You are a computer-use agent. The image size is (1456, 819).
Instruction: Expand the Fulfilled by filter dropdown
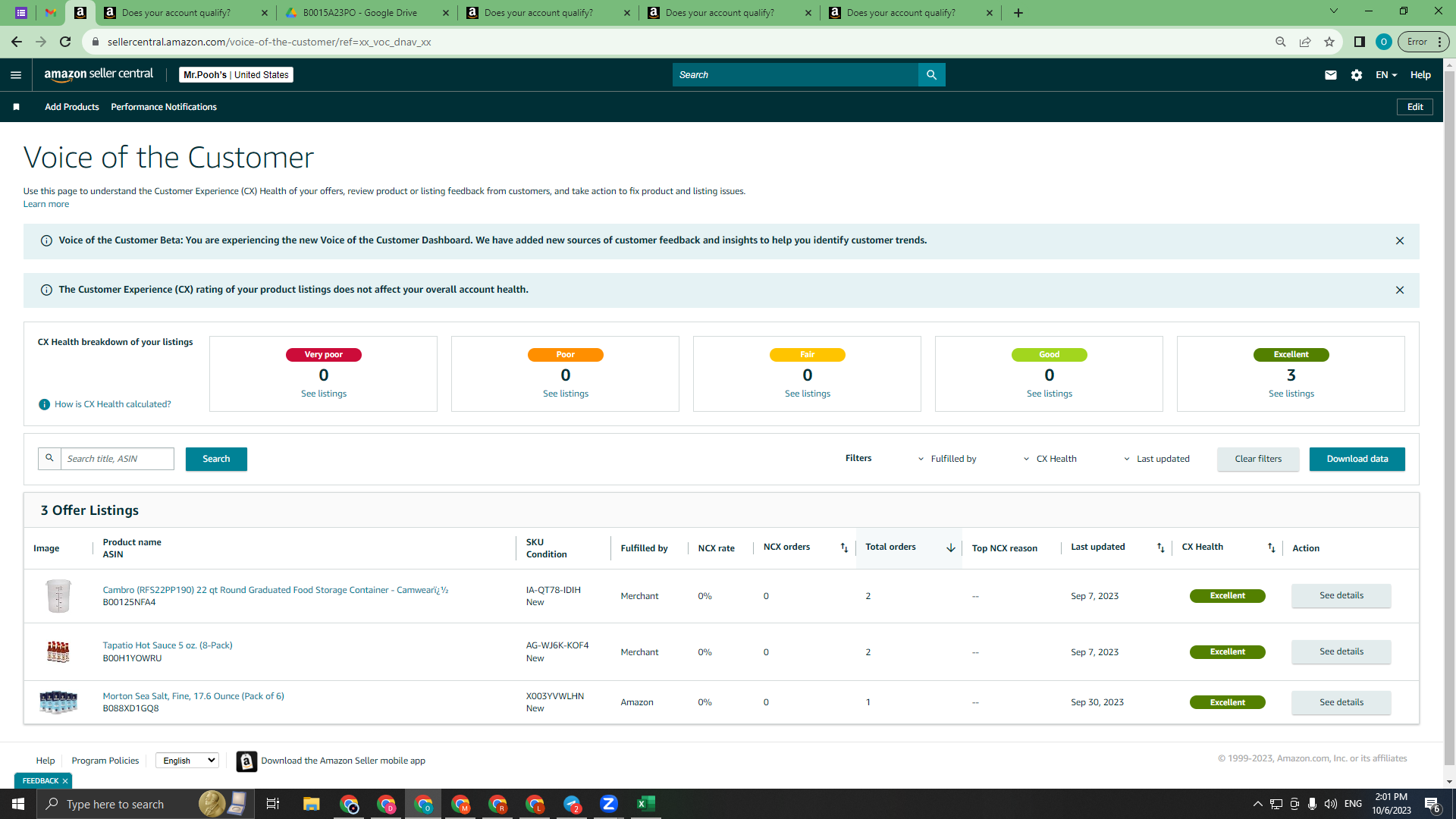pyautogui.click(x=947, y=460)
